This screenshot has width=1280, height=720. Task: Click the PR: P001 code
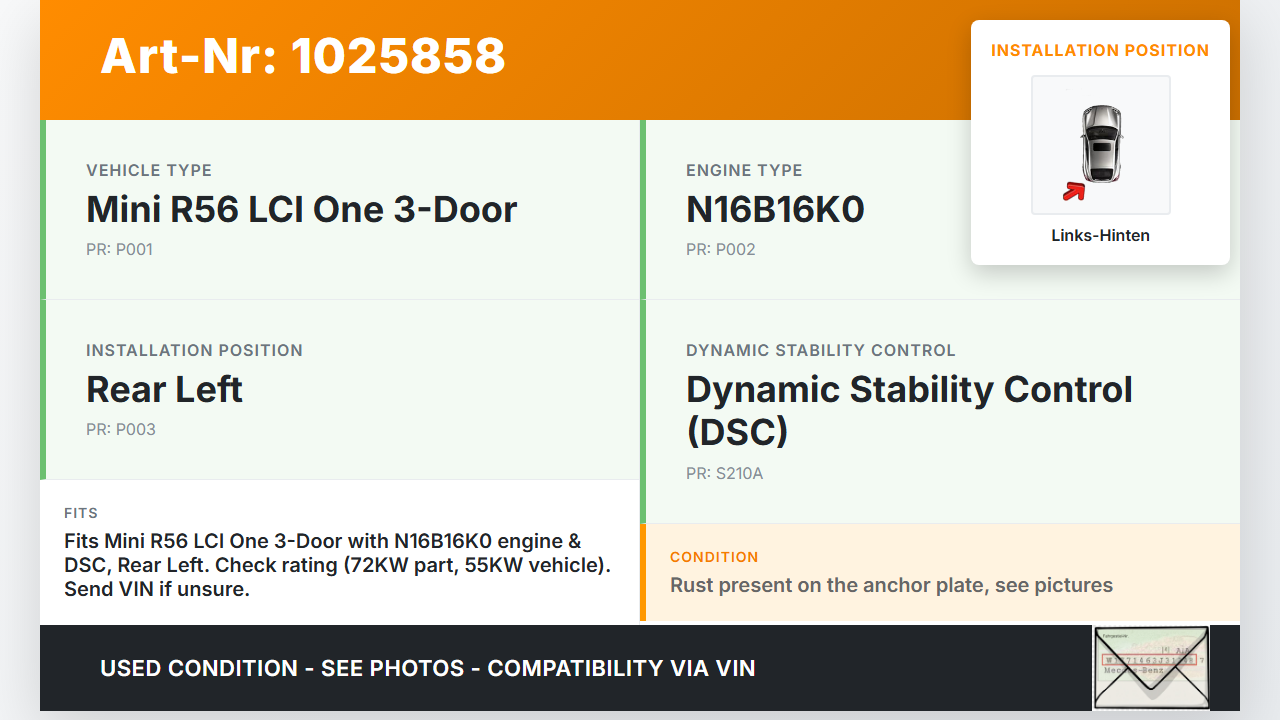[119, 250]
